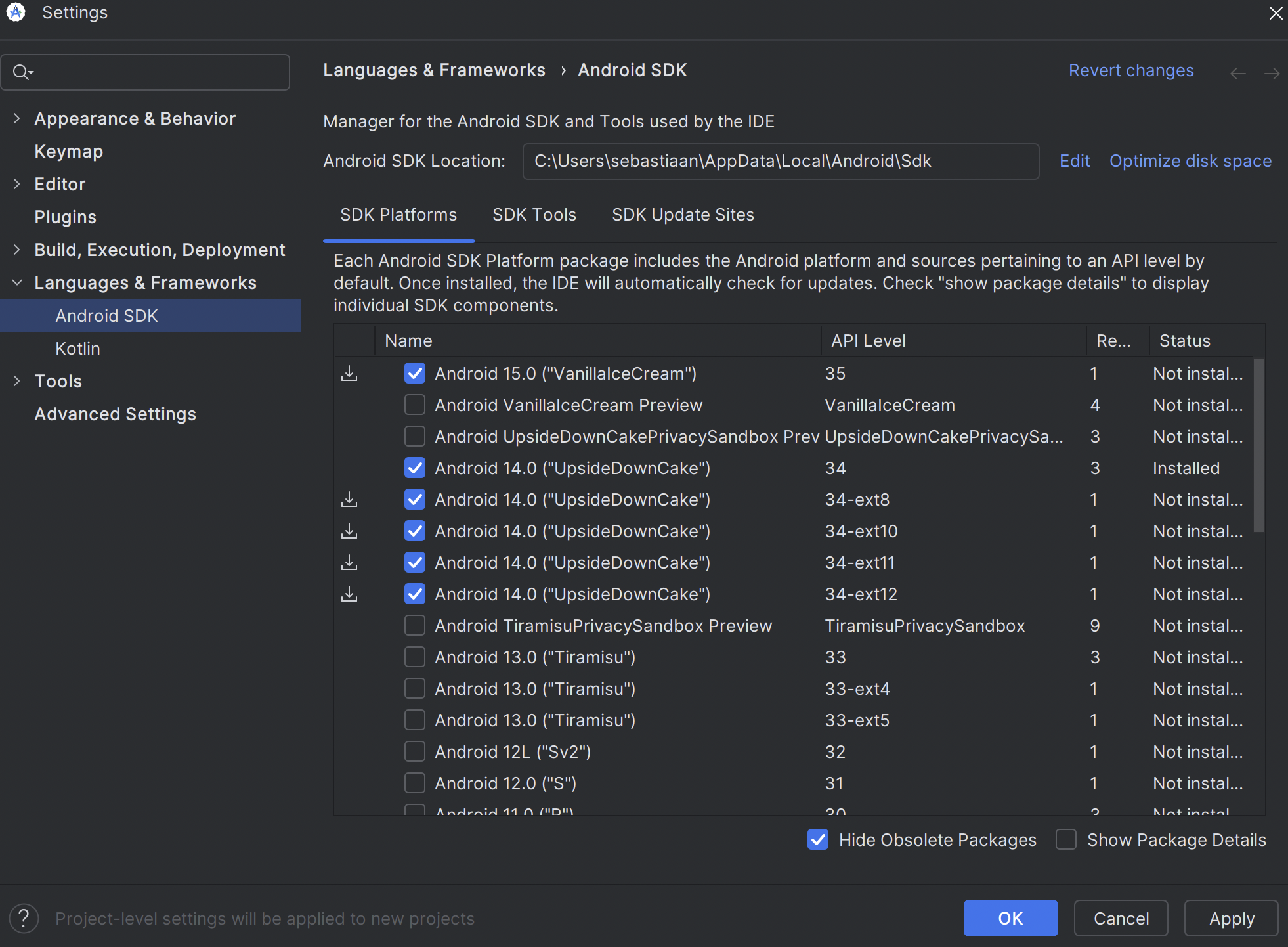This screenshot has width=1288, height=947.
Task: Click Optimize disk space link
Action: [1190, 161]
